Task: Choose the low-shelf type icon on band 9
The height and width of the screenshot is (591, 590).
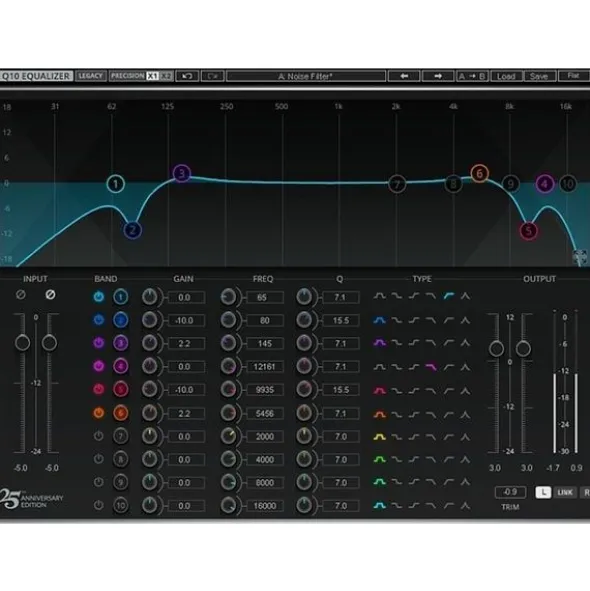Action: [397, 482]
